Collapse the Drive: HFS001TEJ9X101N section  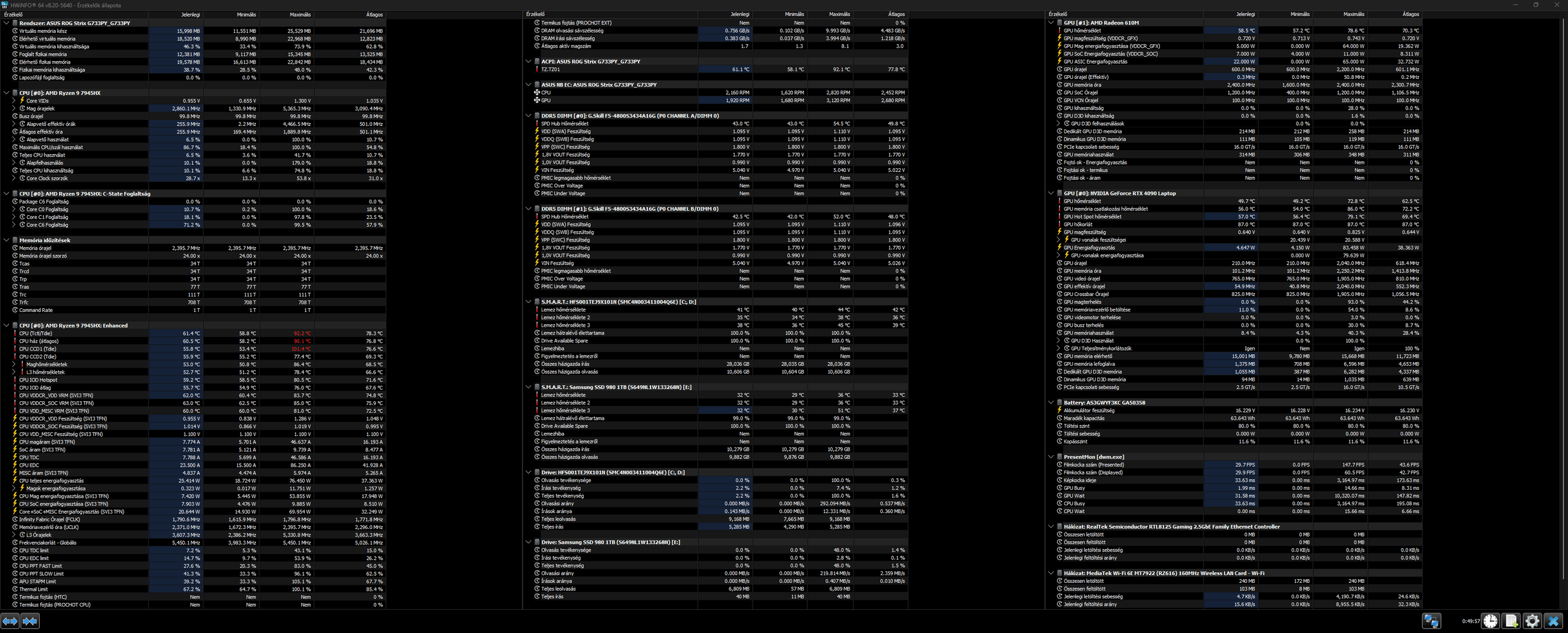(x=529, y=473)
